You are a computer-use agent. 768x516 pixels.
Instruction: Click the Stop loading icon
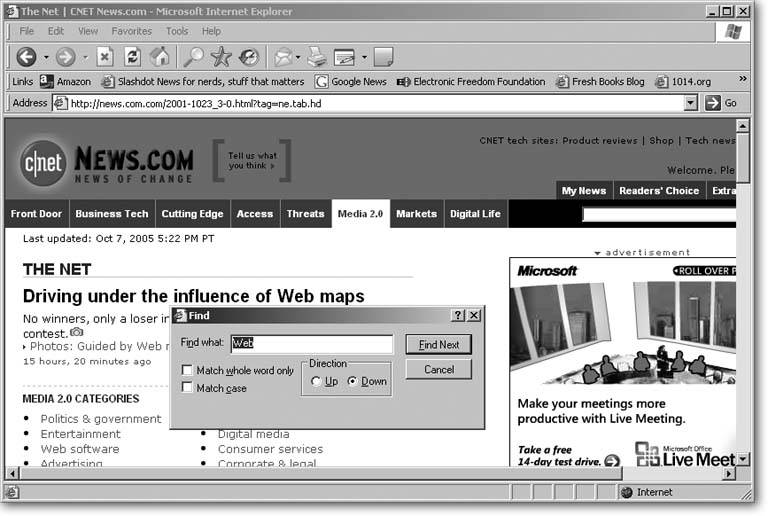[x=104, y=57]
